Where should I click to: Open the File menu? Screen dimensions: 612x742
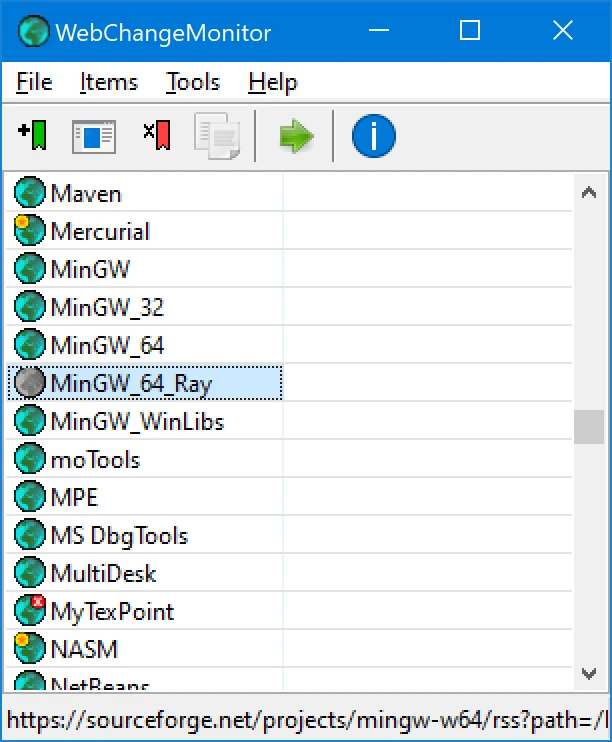34,82
